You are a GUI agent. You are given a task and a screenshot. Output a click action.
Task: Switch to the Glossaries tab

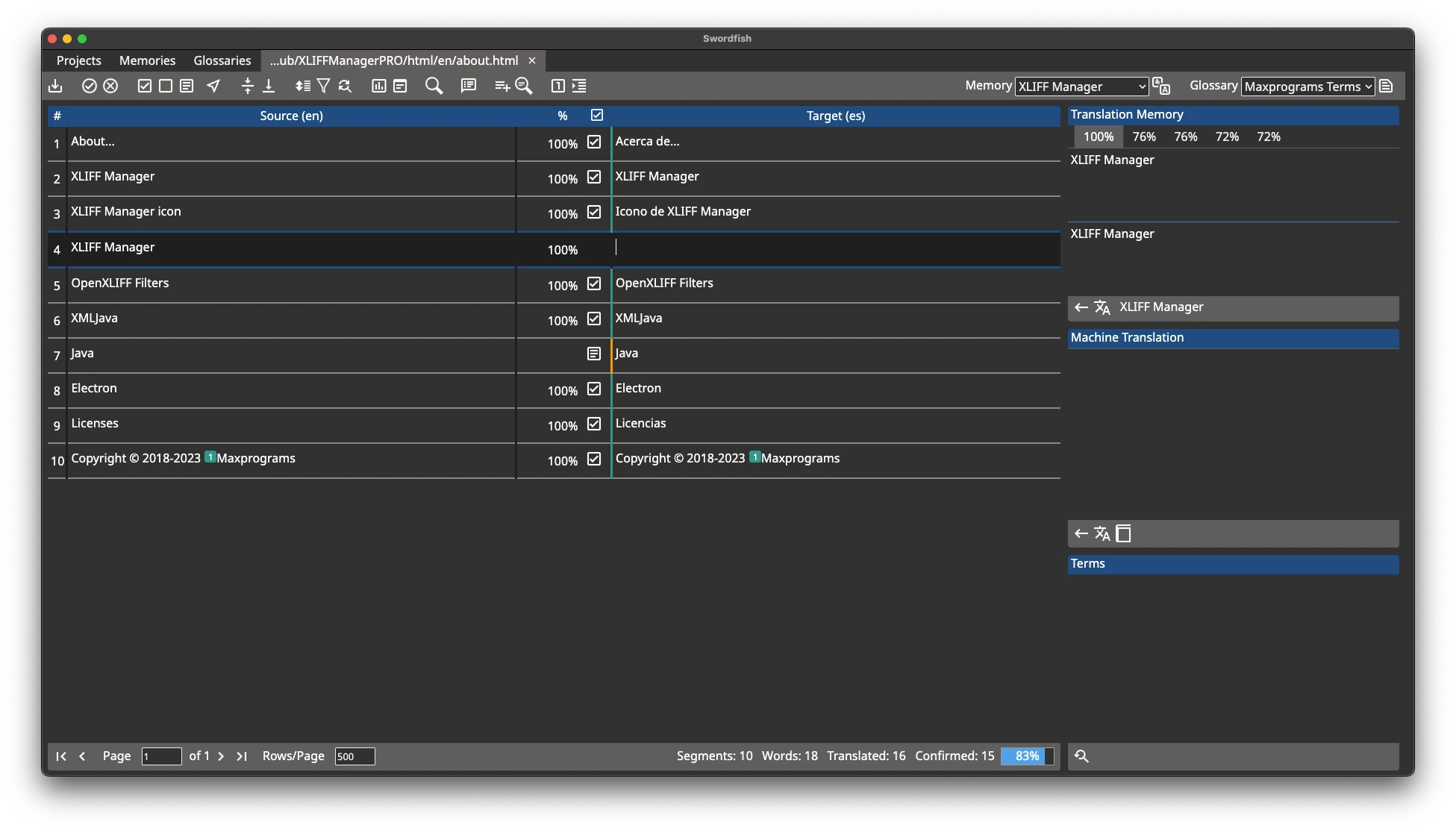[222, 60]
